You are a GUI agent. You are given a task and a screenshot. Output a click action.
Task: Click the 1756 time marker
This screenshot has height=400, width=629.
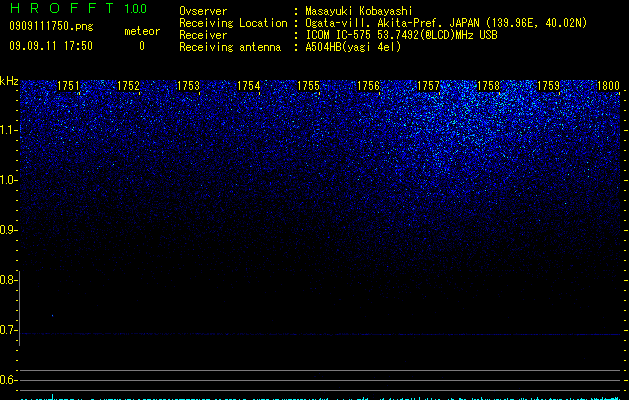(x=368, y=86)
